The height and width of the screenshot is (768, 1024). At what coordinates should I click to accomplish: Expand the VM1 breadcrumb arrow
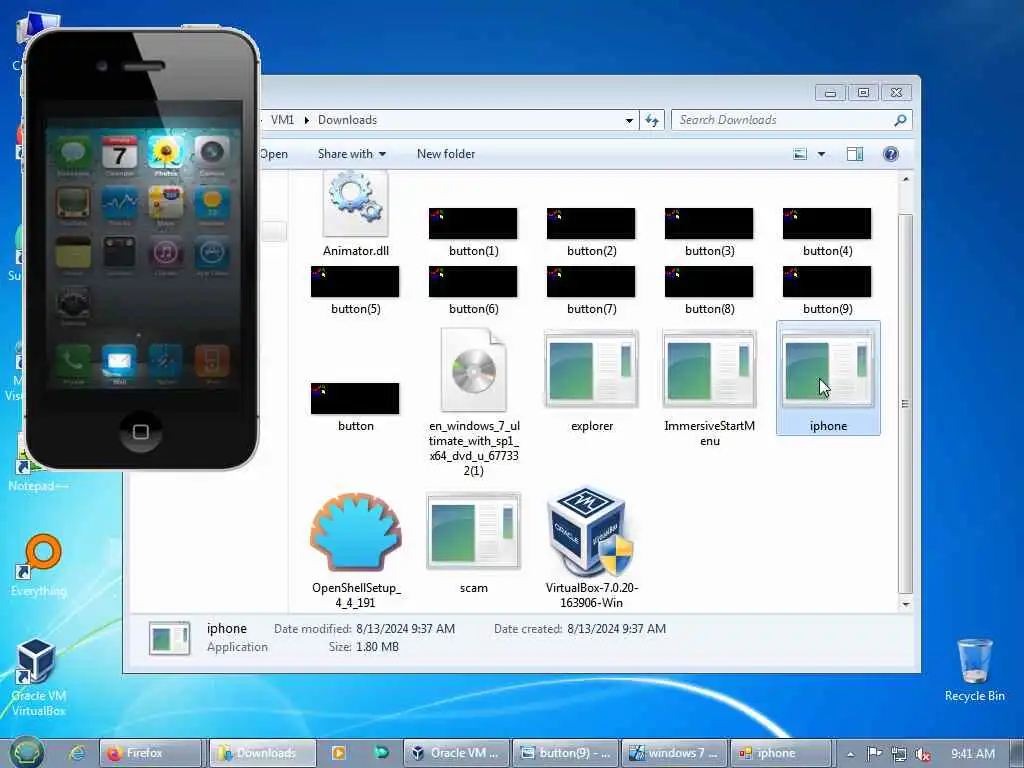[x=306, y=120]
